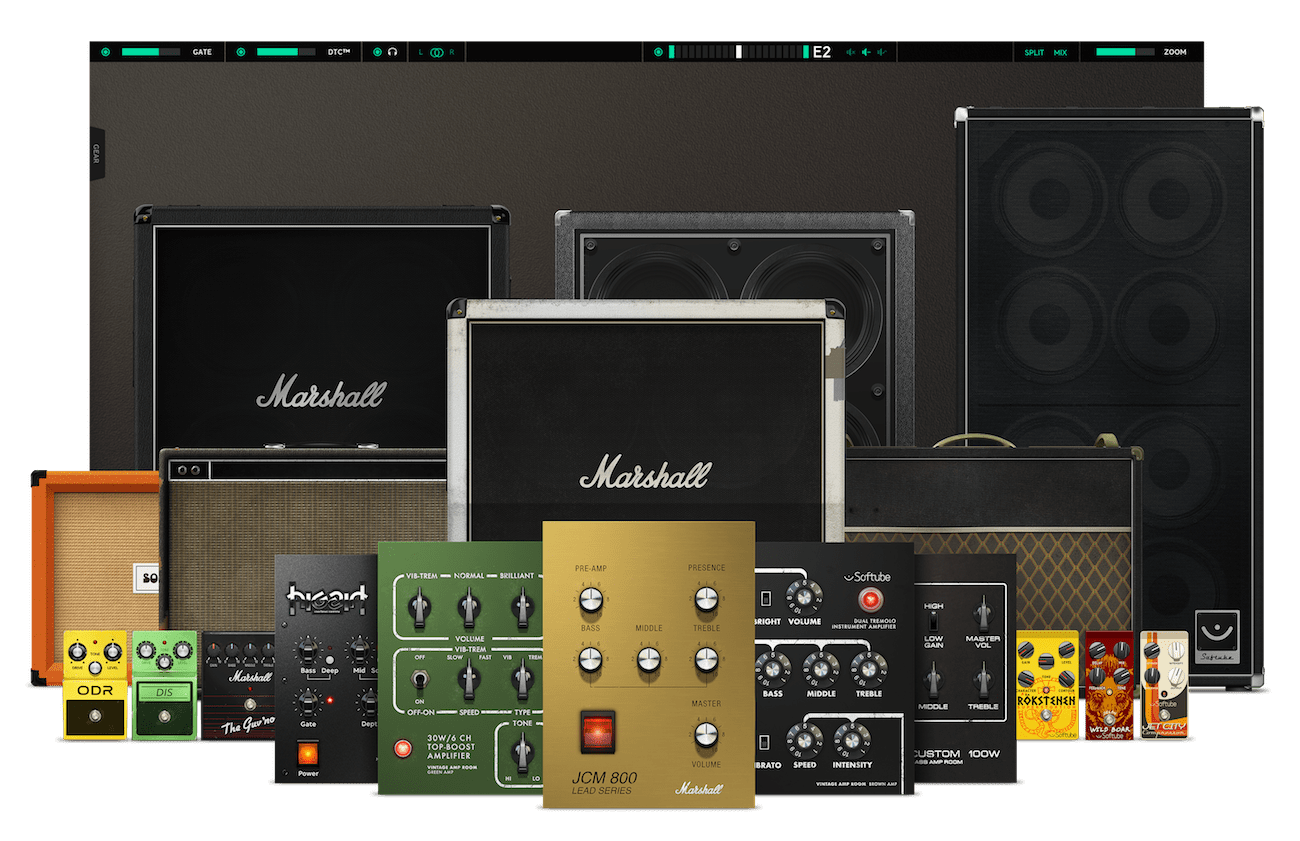Click the red jewel lamp on Brown Amp

click(869, 598)
